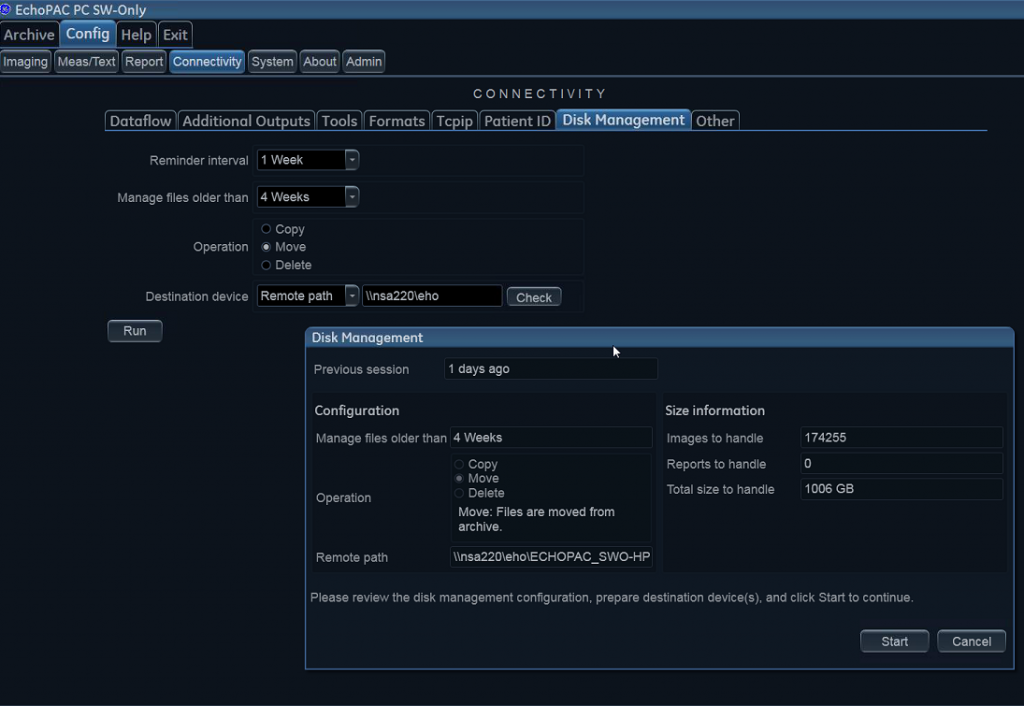The image size is (1024, 706).
Task: Expand the Destination device dropdown arrow
Action: (x=352, y=296)
